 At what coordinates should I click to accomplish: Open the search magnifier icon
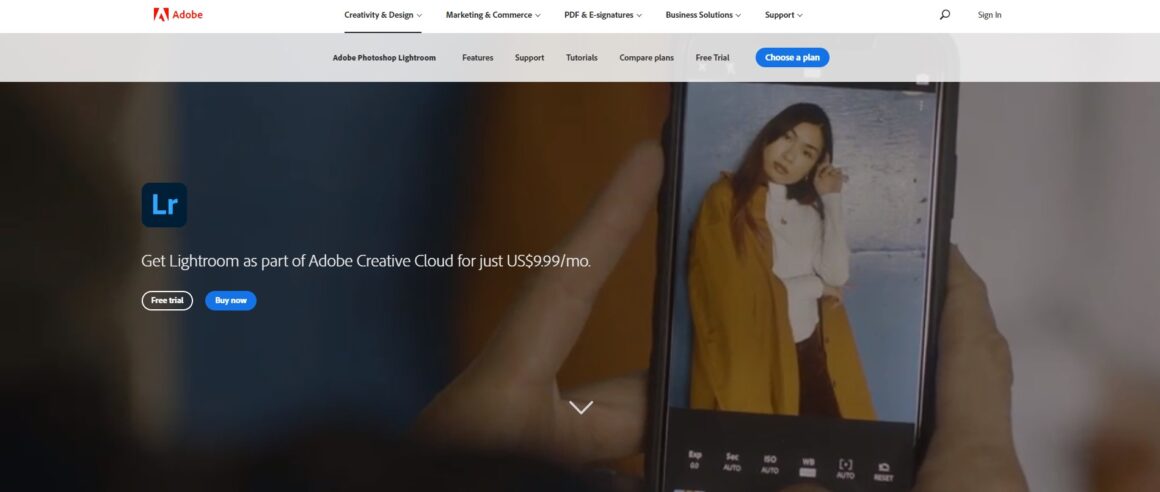[945, 15]
